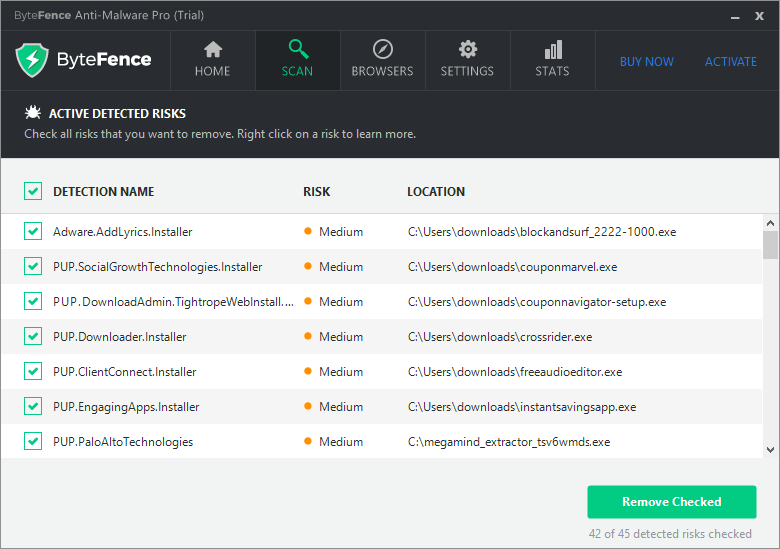Click the bug icon beside Active Detected Risks
The image size is (780, 549).
pyautogui.click(x=33, y=113)
